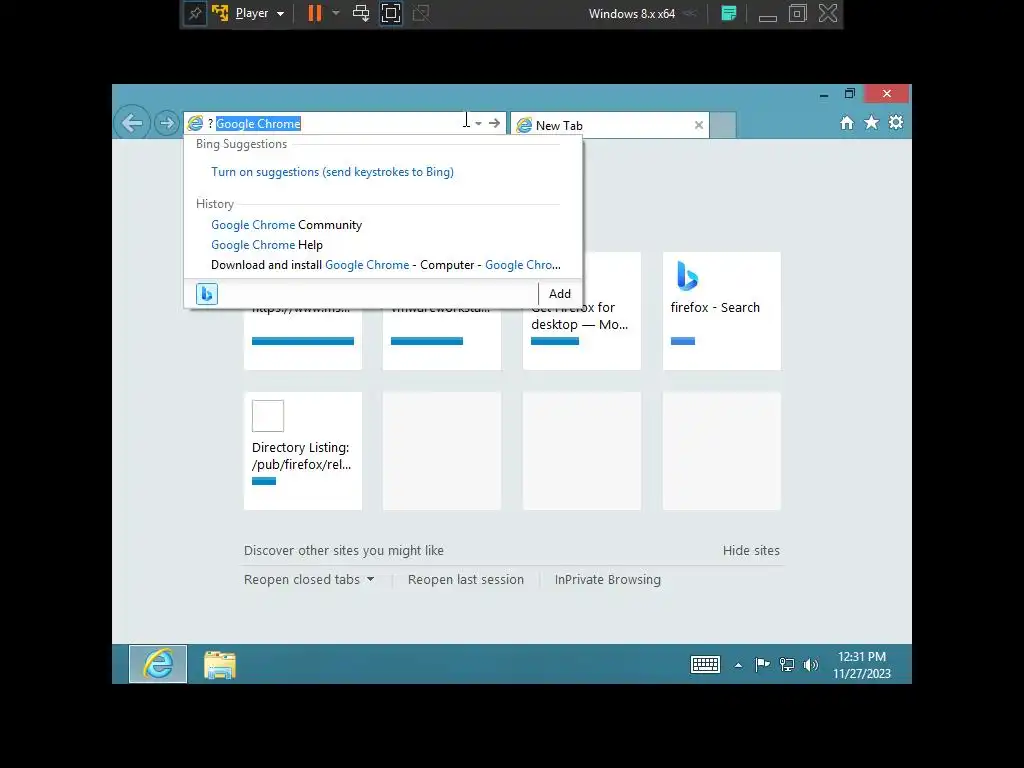Open Favorites star icon
The height and width of the screenshot is (768, 1024).
(871, 122)
